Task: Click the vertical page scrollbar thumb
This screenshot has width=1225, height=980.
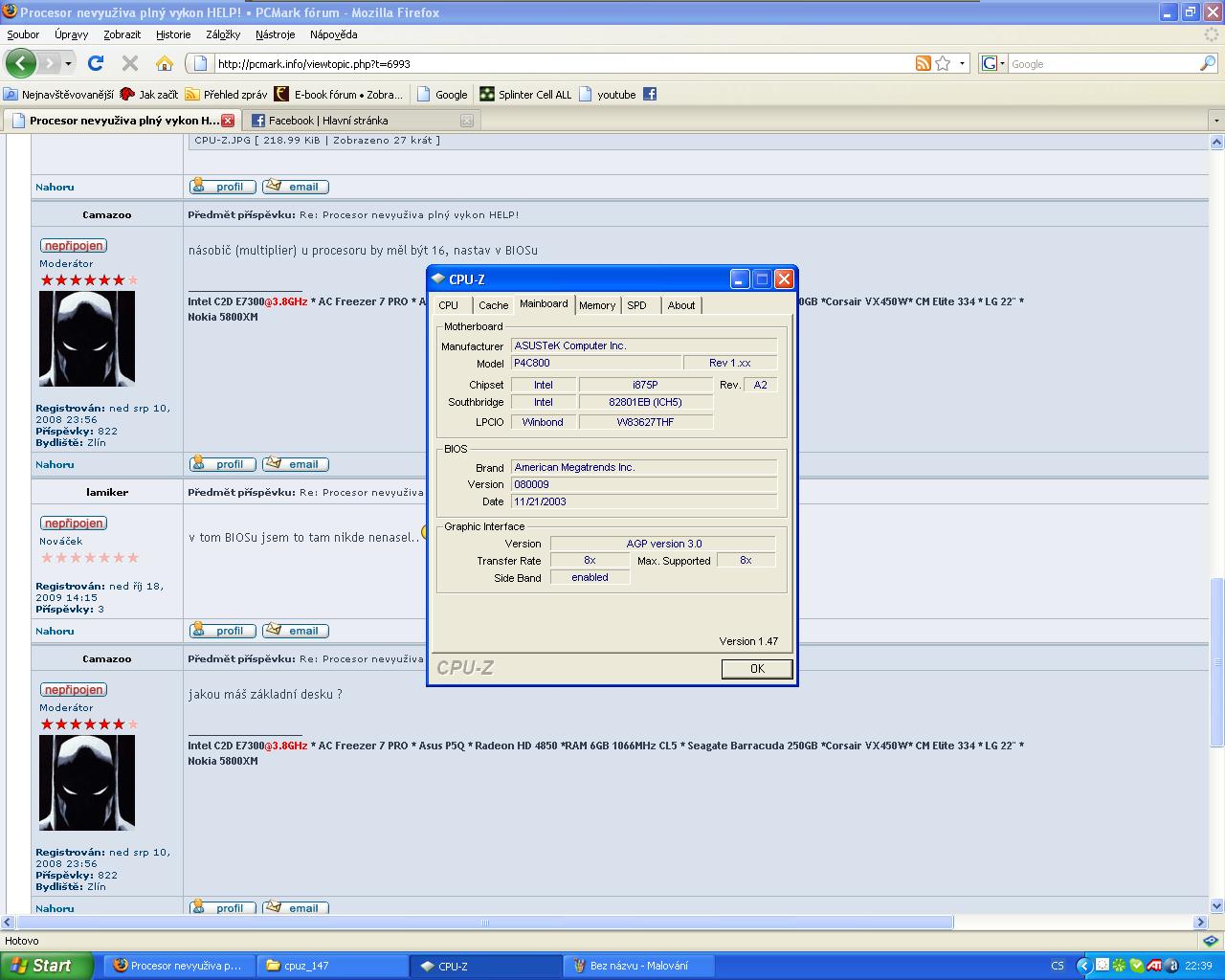Action: [1217, 660]
